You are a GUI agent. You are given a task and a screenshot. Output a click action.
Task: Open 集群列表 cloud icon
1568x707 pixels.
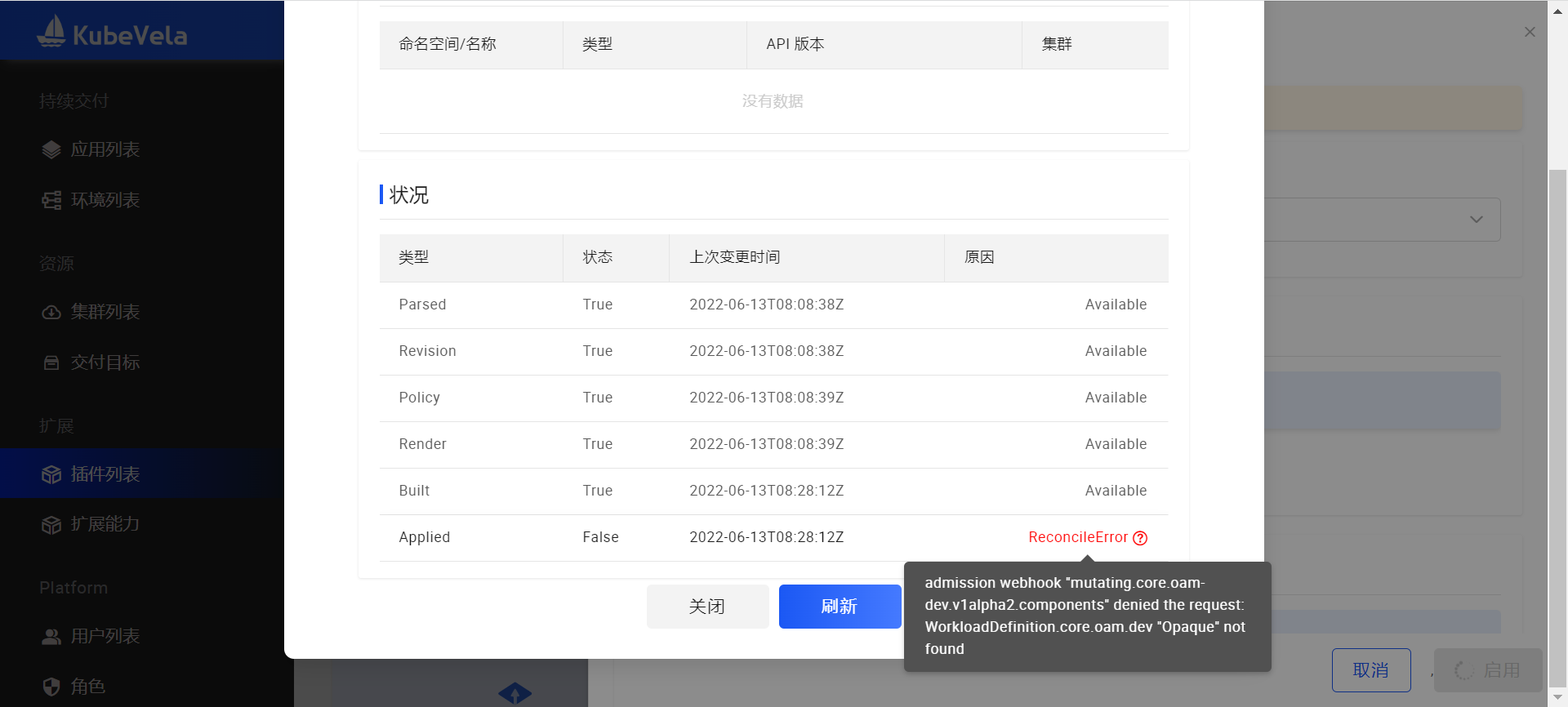(51, 312)
